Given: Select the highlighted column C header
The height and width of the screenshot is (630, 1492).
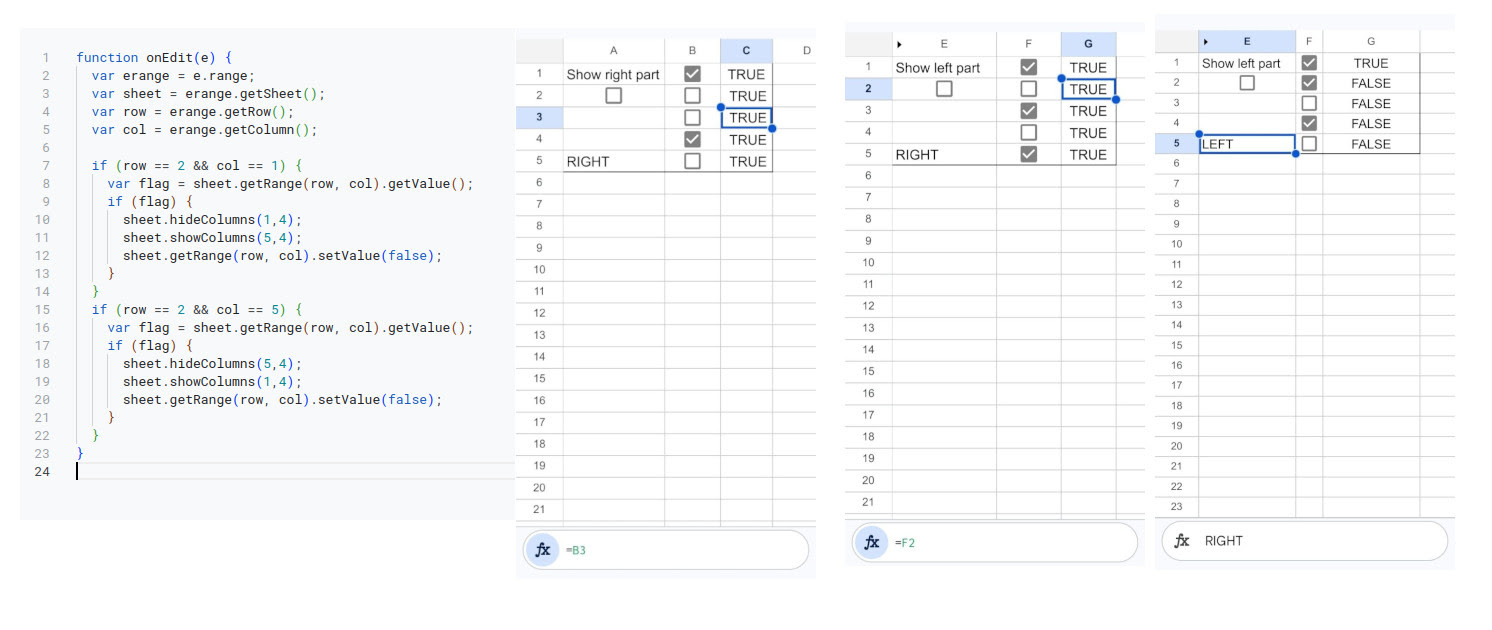Looking at the screenshot, I should click(746, 50).
